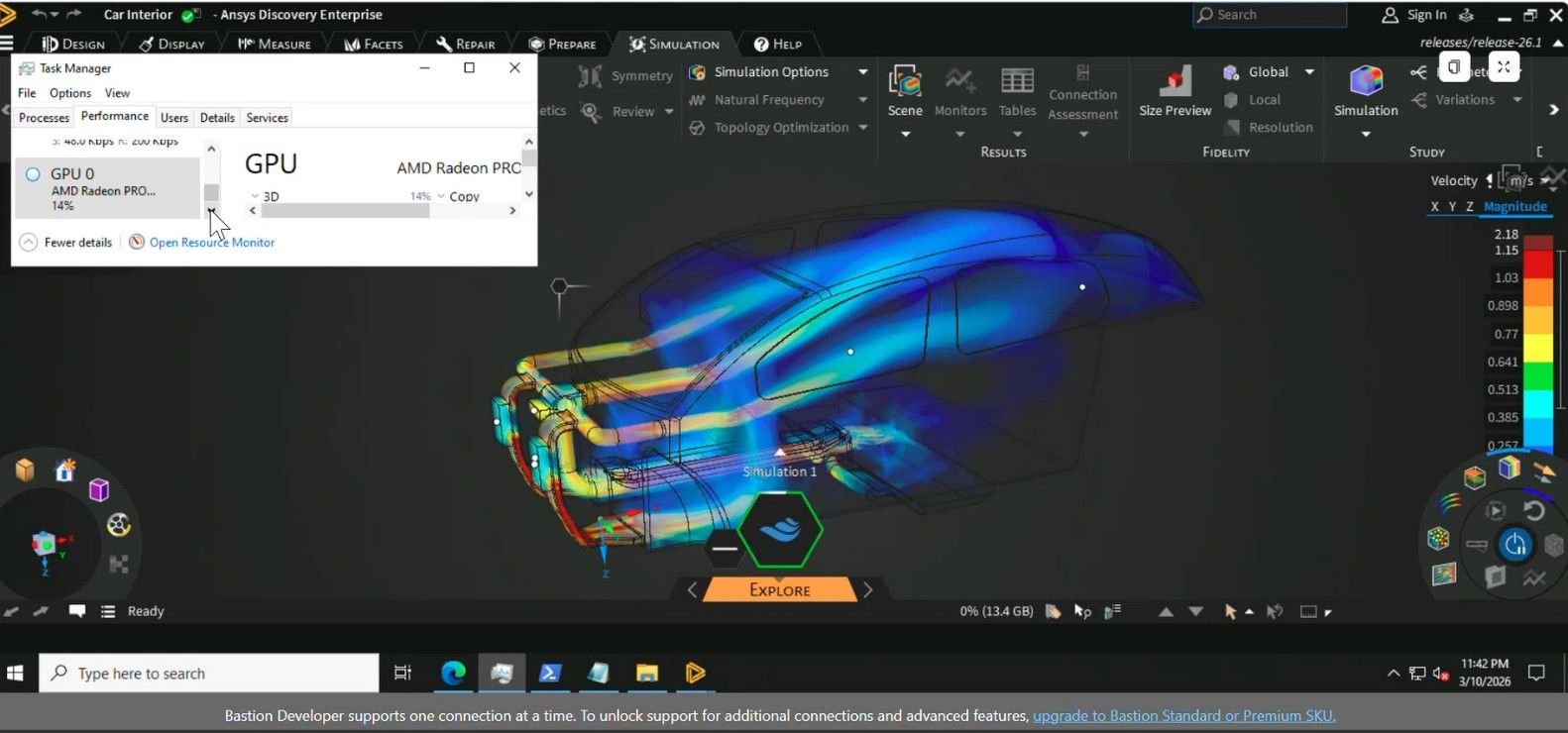
Task: Select the rainbow streamlines result icon
Action: 1449,503
